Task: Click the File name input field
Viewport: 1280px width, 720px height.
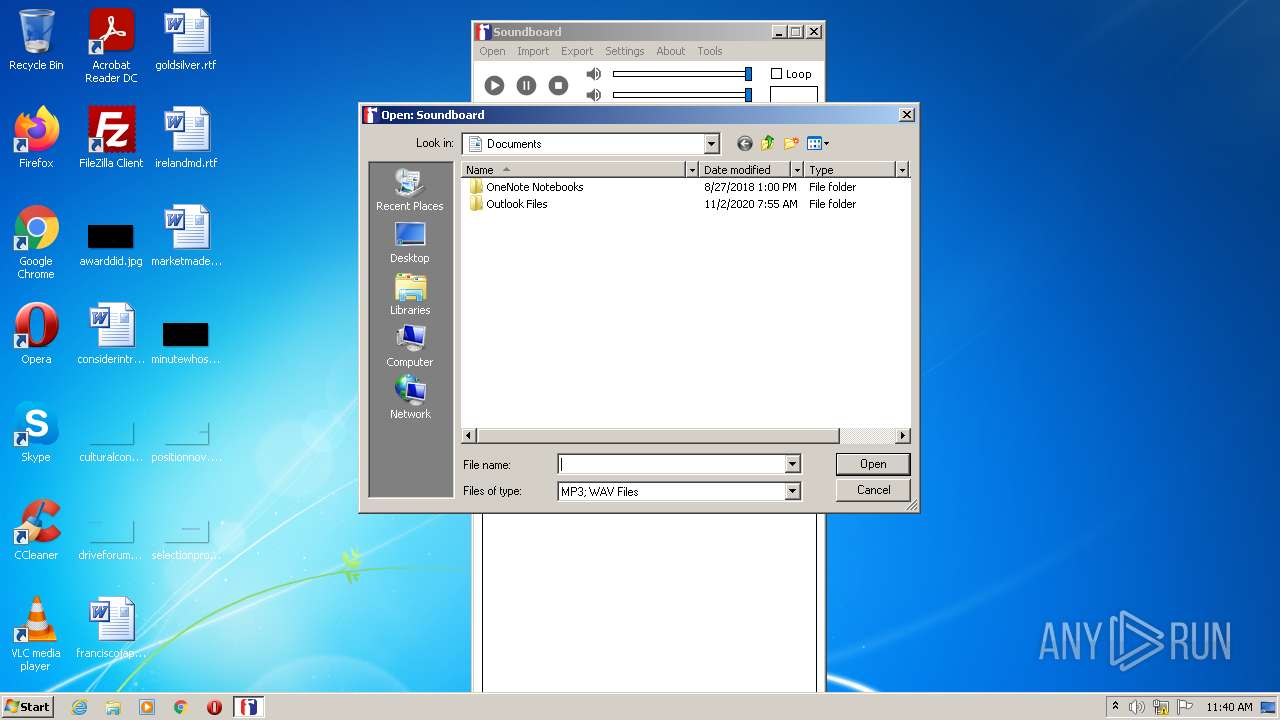Action: coord(671,464)
